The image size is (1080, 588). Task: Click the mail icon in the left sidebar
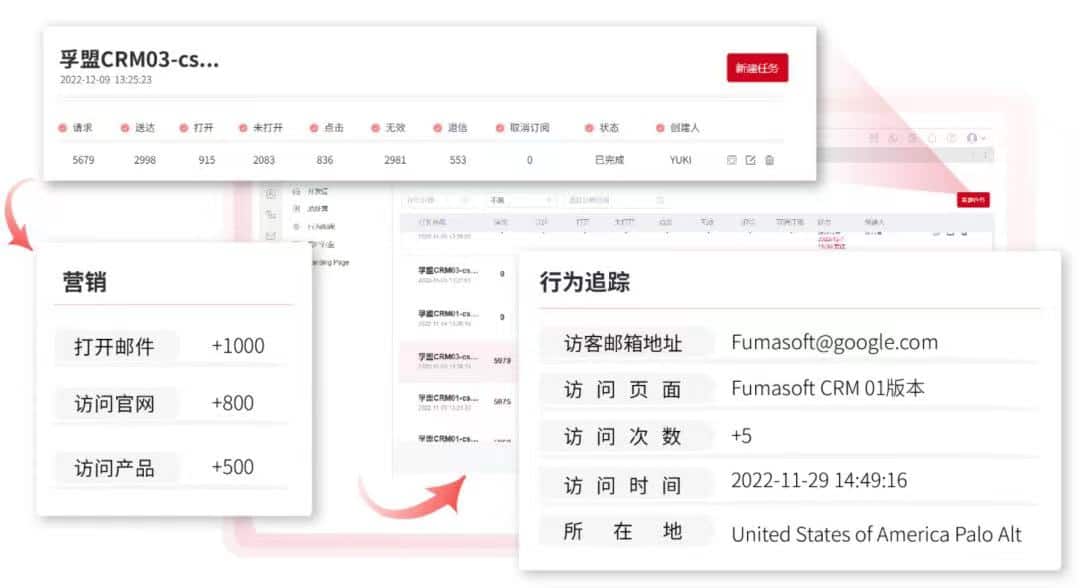tap(270, 236)
